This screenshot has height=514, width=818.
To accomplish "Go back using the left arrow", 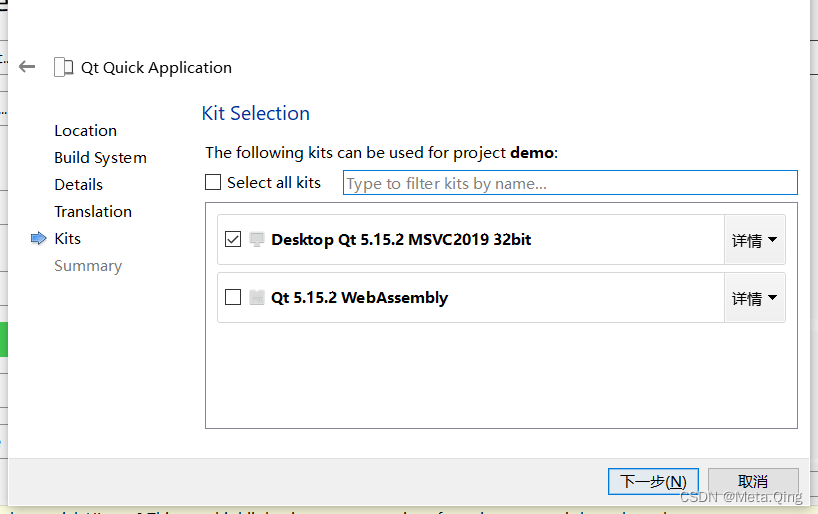I will 27,67.
